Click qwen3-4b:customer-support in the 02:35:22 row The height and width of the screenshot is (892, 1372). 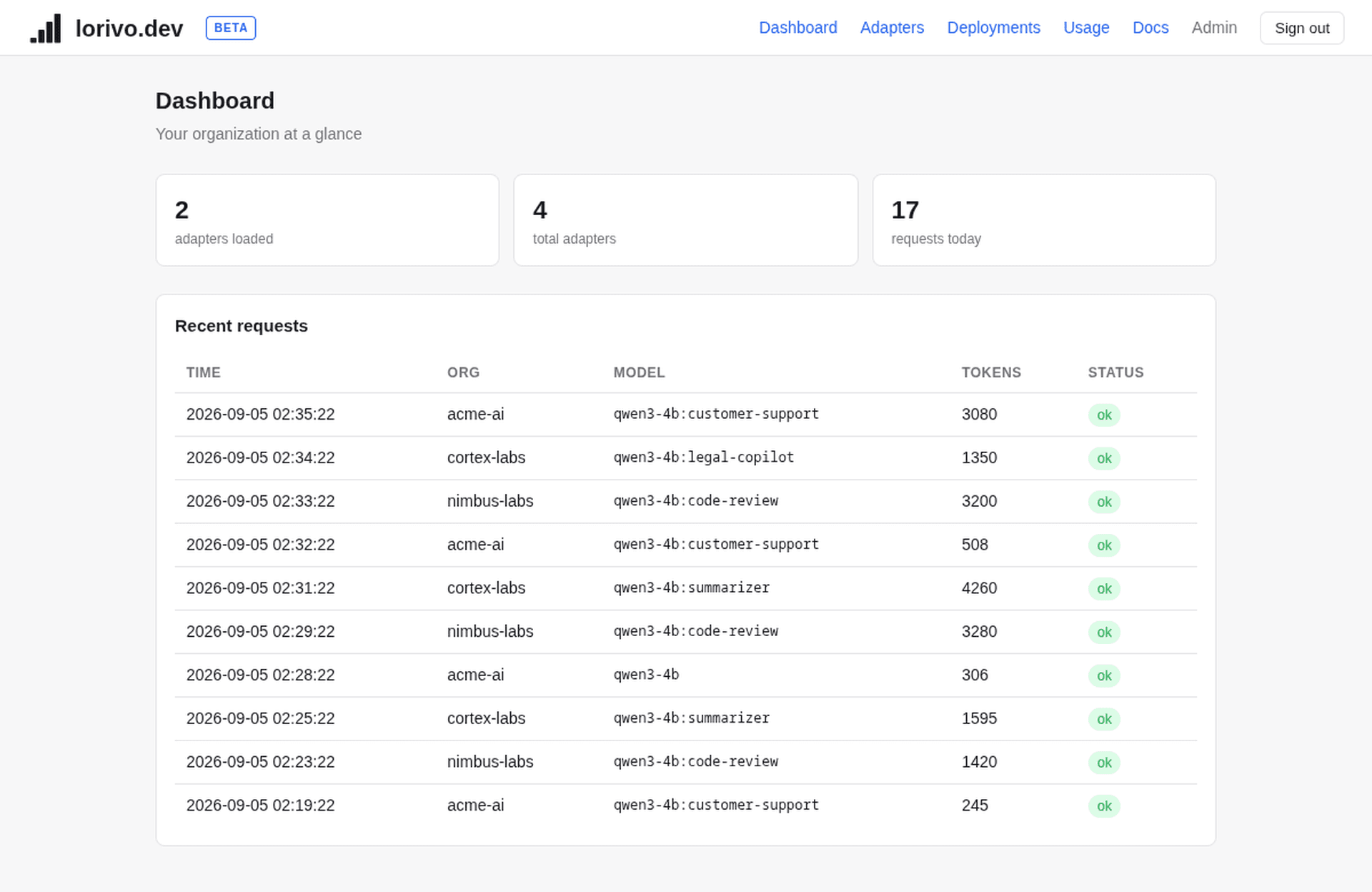(716, 415)
